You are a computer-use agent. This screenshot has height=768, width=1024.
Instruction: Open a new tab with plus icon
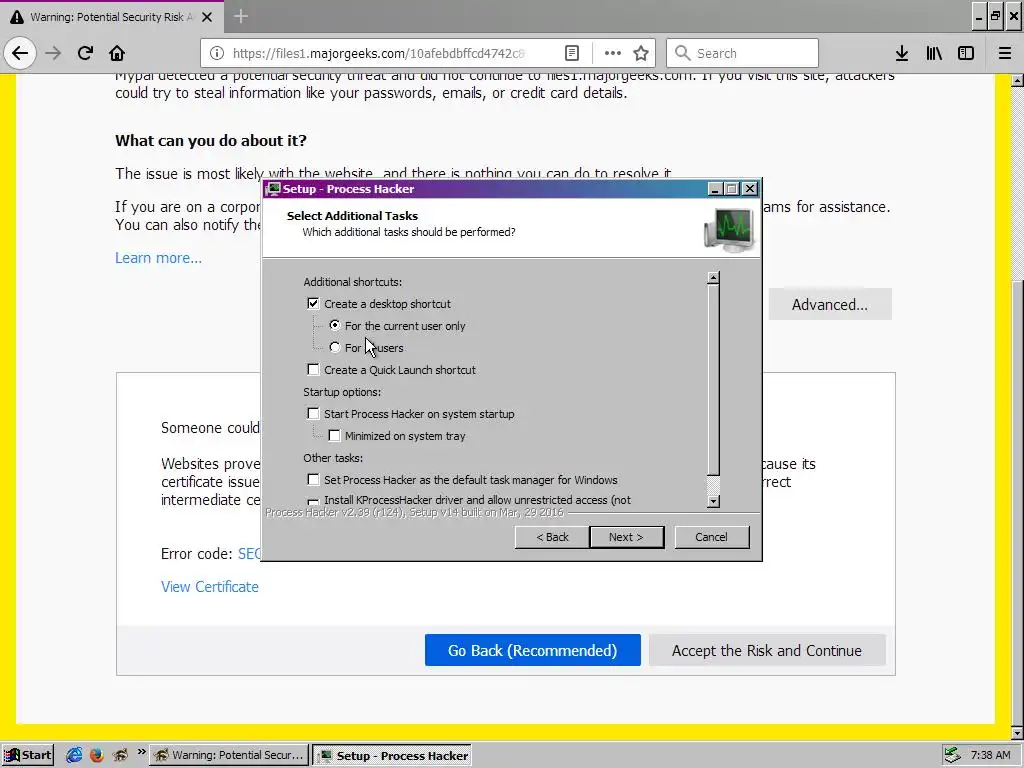(241, 16)
